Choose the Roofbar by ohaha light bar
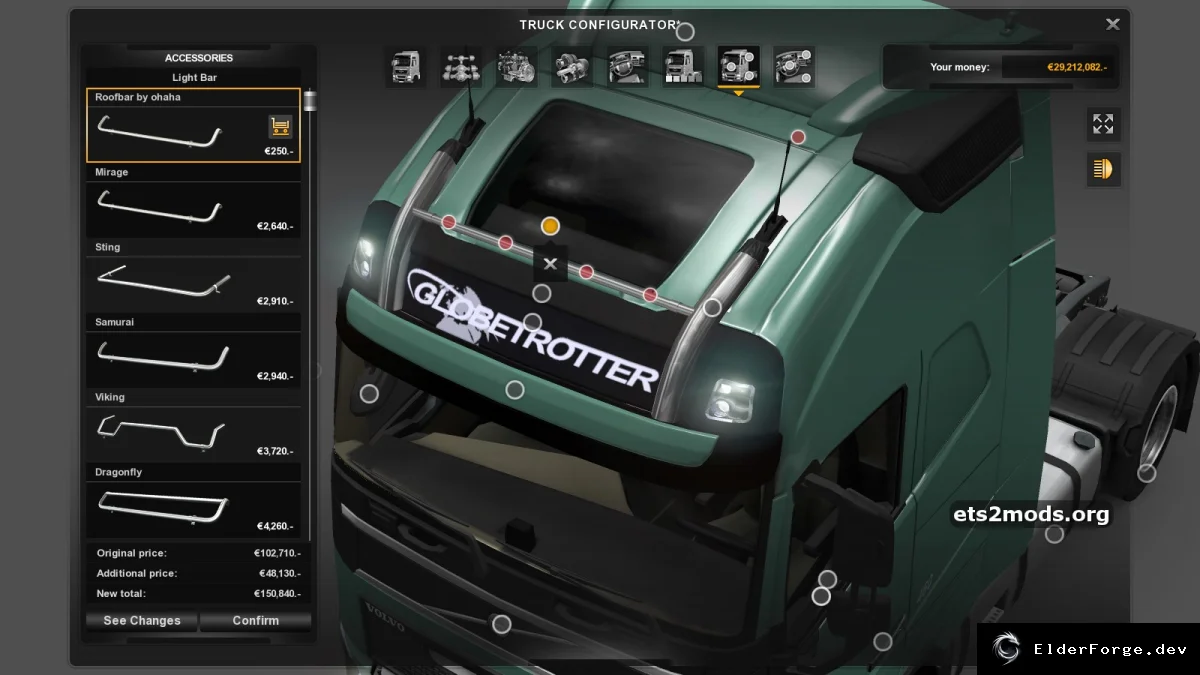This screenshot has height=675, width=1200. [x=193, y=125]
